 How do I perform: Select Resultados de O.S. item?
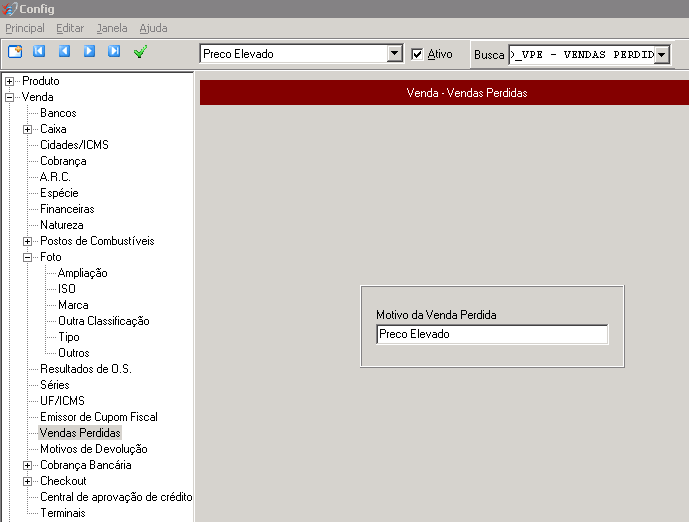coord(86,369)
